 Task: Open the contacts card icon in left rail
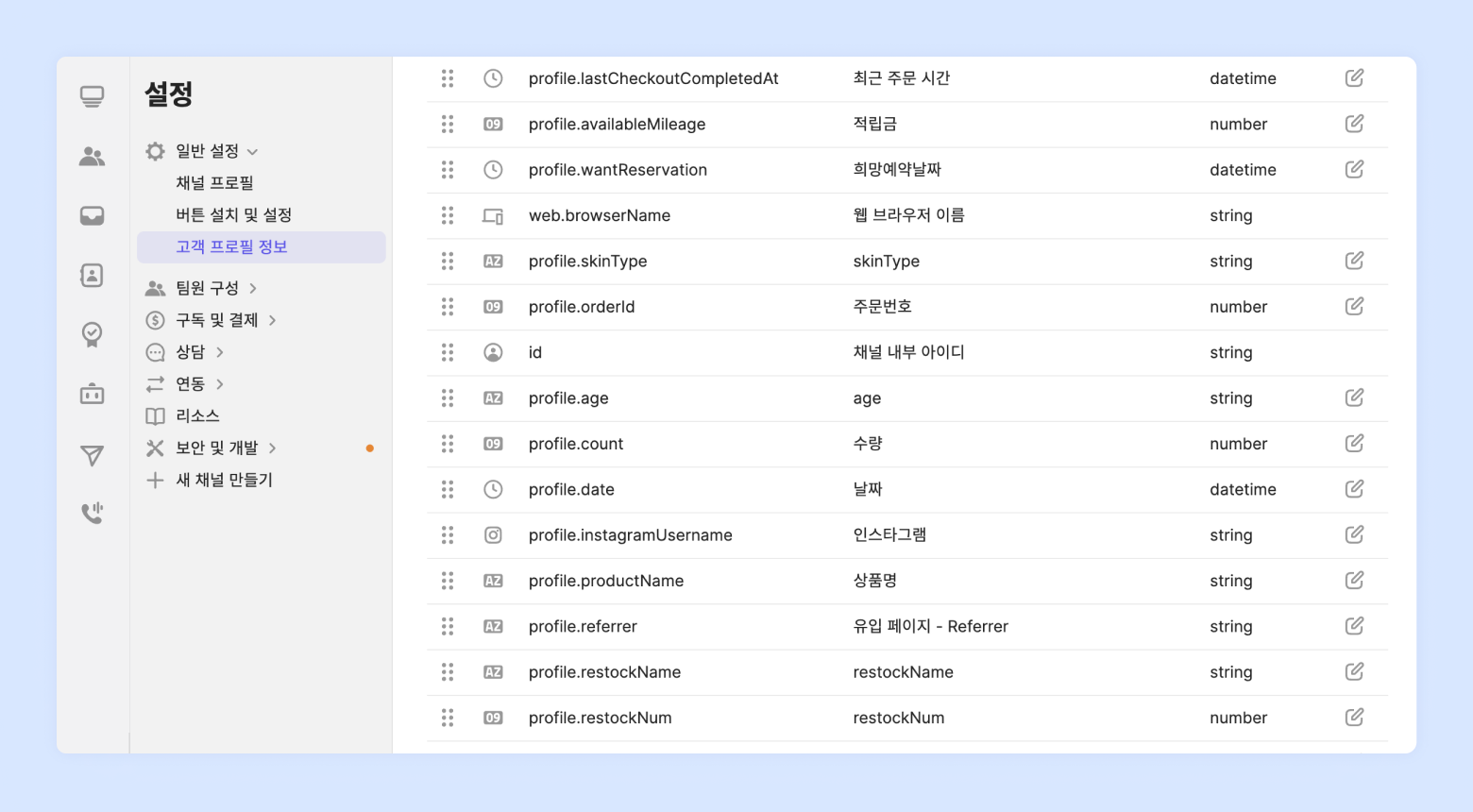point(92,276)
